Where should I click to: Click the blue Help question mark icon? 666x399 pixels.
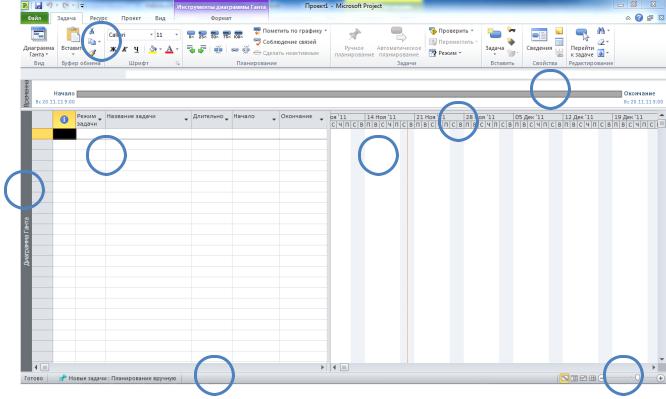639,18
